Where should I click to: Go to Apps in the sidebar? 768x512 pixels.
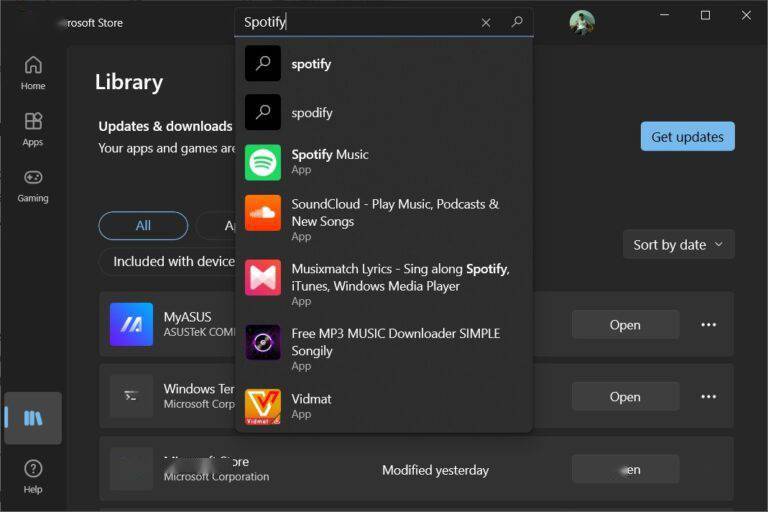pos(33,129)
